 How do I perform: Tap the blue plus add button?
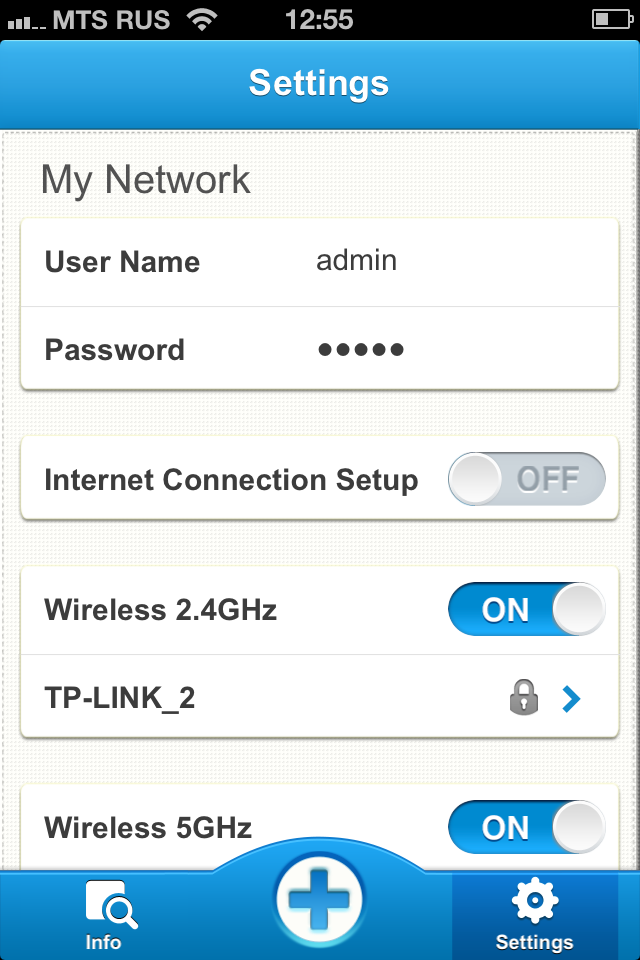320,899
